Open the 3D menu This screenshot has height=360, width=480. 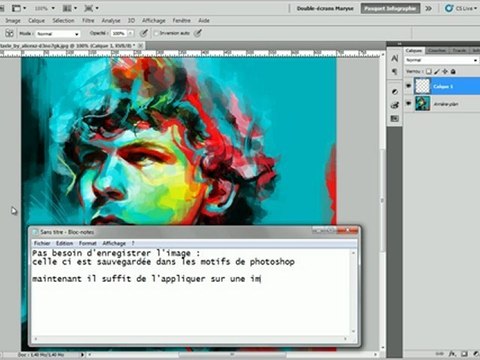(131, 21)
